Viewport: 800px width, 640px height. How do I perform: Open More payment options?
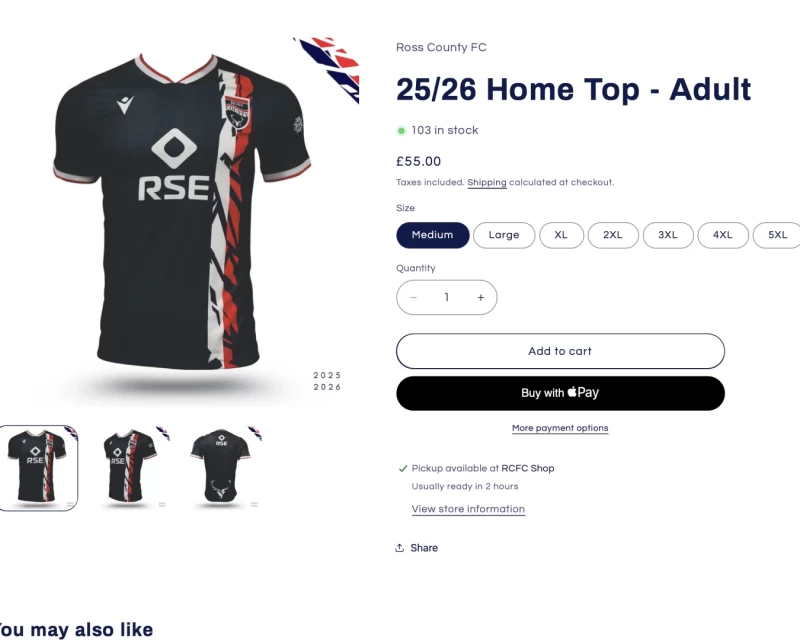[560, 427]
